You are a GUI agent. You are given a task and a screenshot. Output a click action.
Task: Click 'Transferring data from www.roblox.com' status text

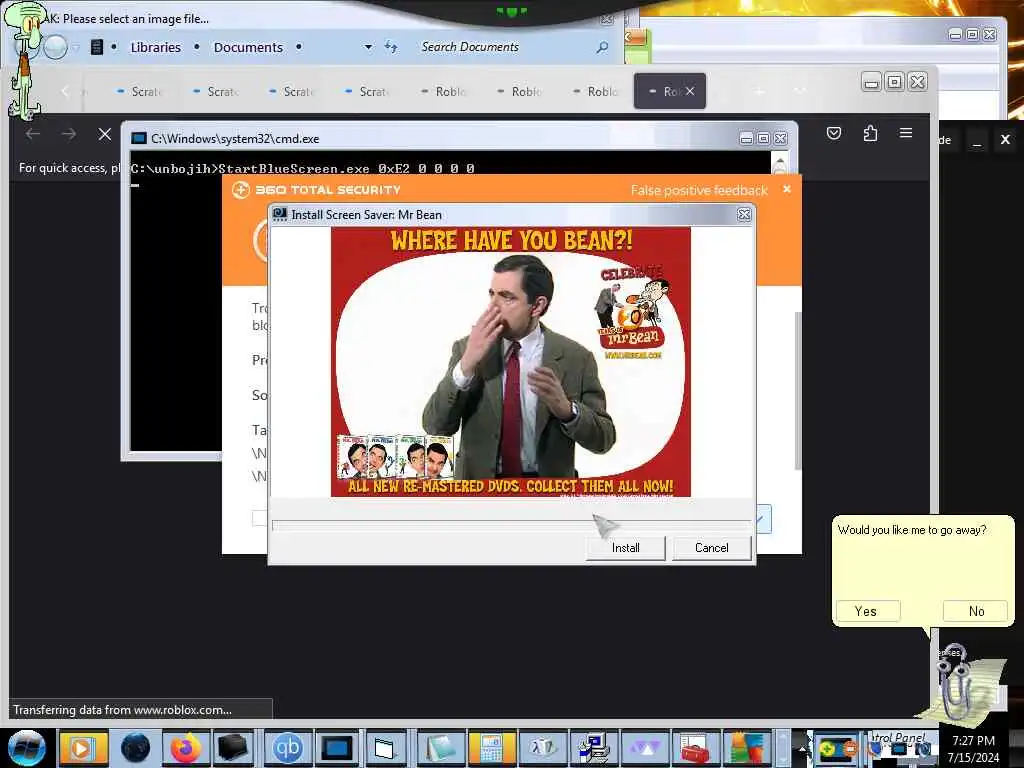pyautogui.click(x=122, y=709)
